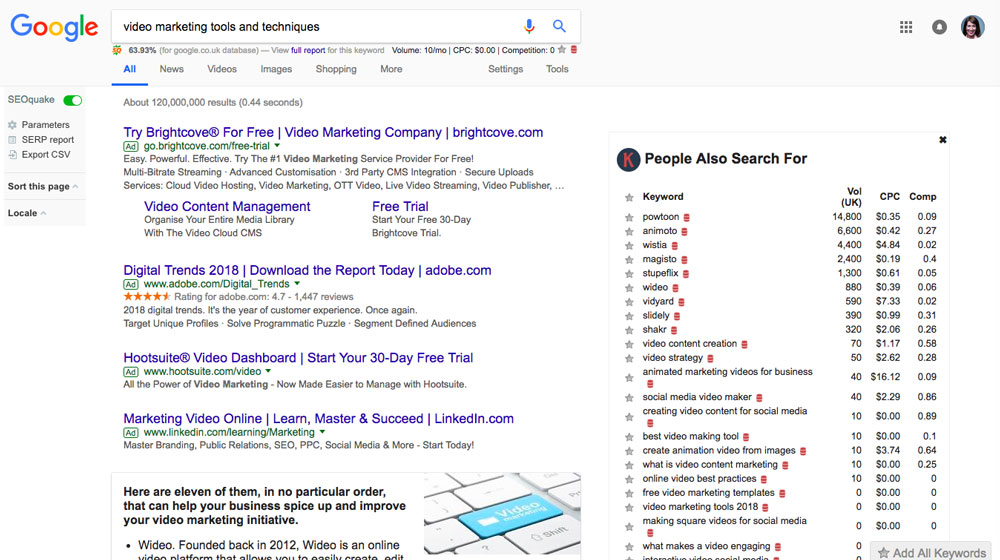Image resolution: width=1000 pixels, height=560 pixels.
Task: Toggle the SEOquake switch off
Action: [72, 100]
